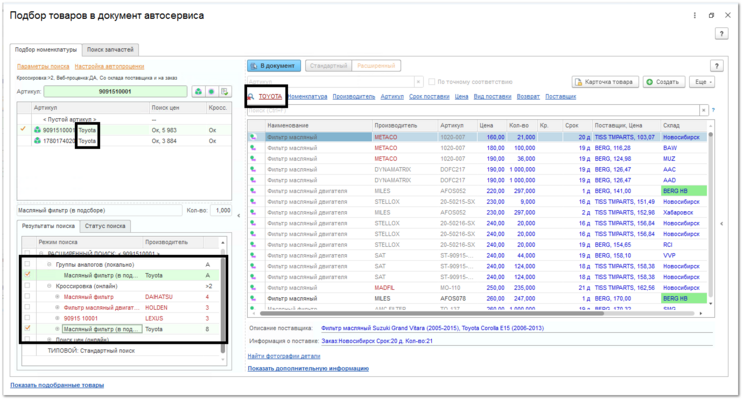743x400 pixels.
Task: Click row icon of MADFIL MO-110 item
Action: coord(254,288)
